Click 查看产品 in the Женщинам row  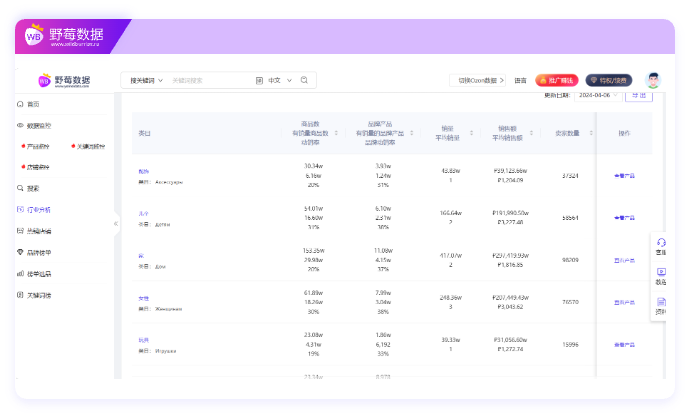(624, 302)
